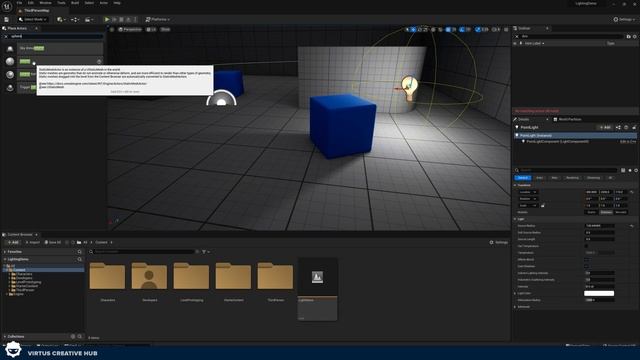Select the point light bulb in viewport
The image size is (640, 360).
tap(409, 88)
